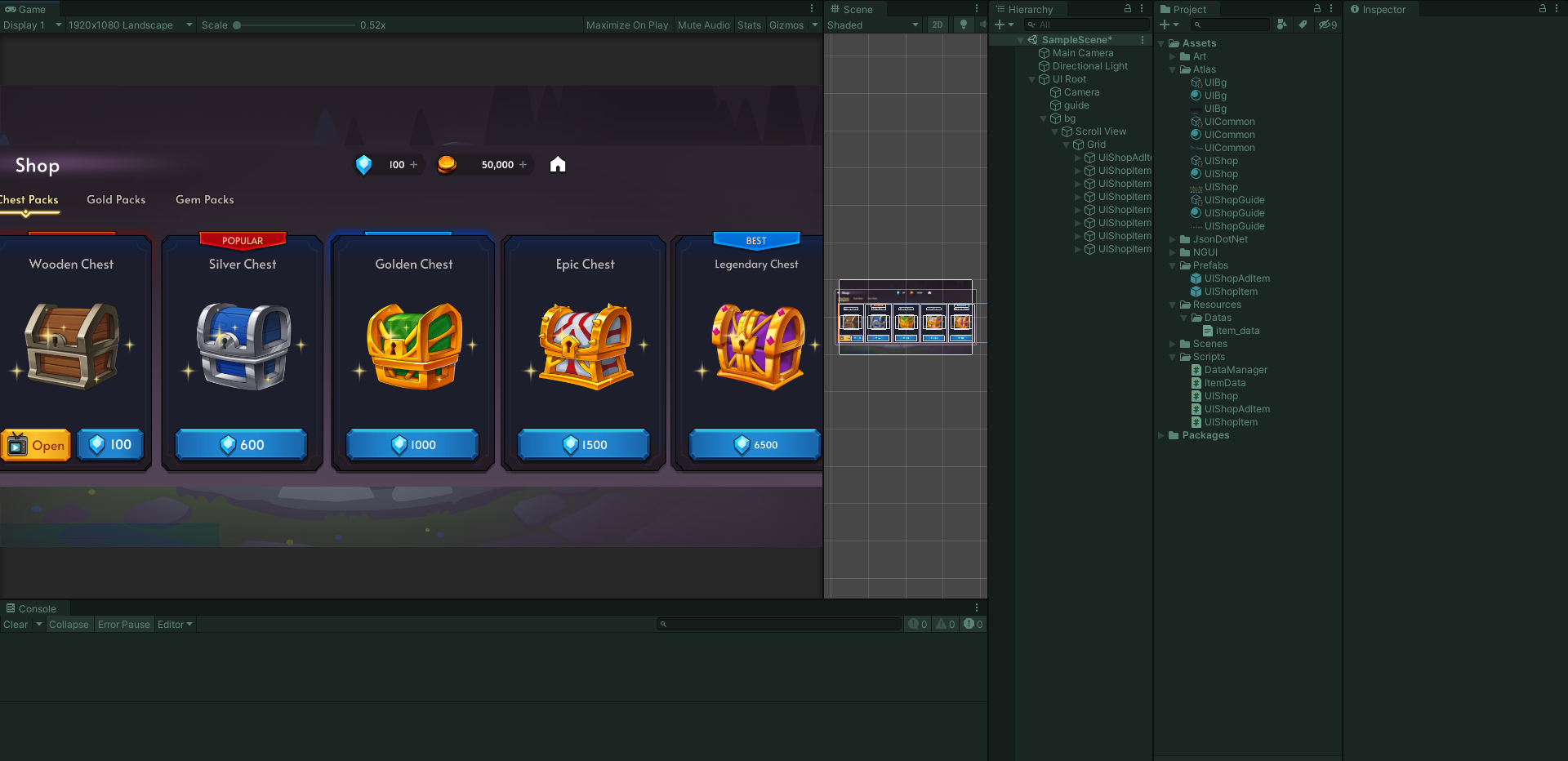Lock the Hierarchy panel with the padlock icon
1568x761 pixels.
point(1128,9)
